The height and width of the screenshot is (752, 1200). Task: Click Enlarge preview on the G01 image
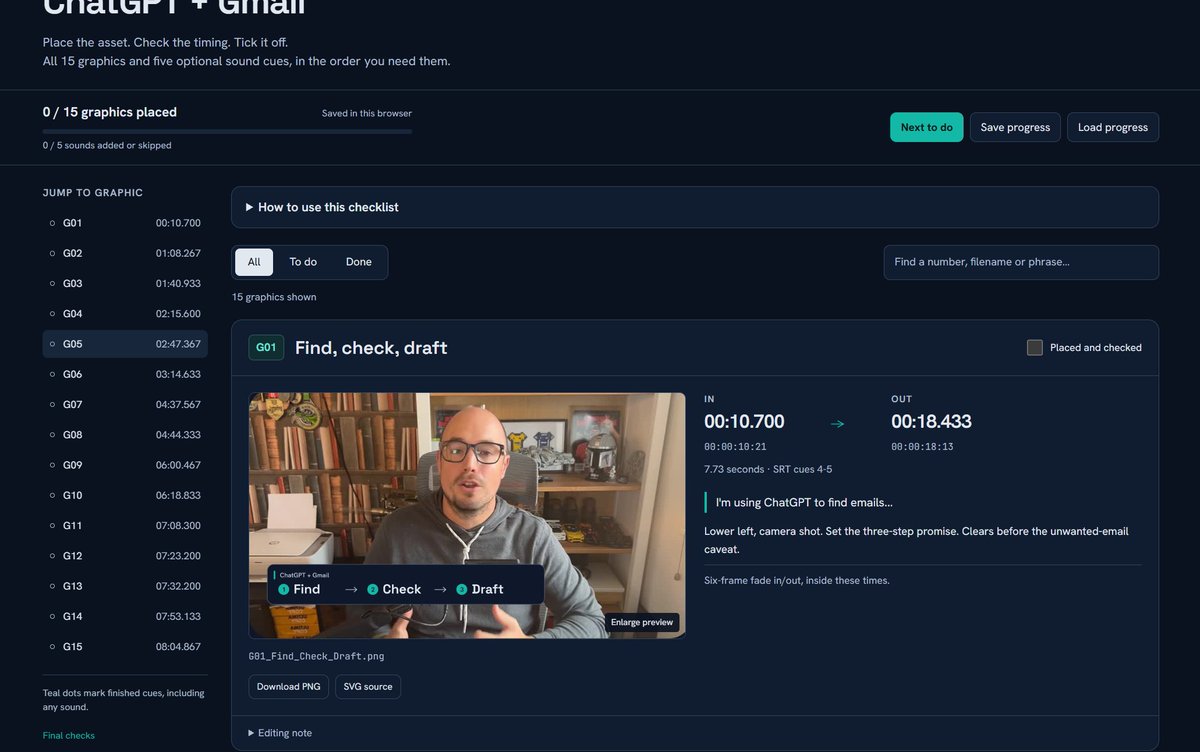coord(643,622)
